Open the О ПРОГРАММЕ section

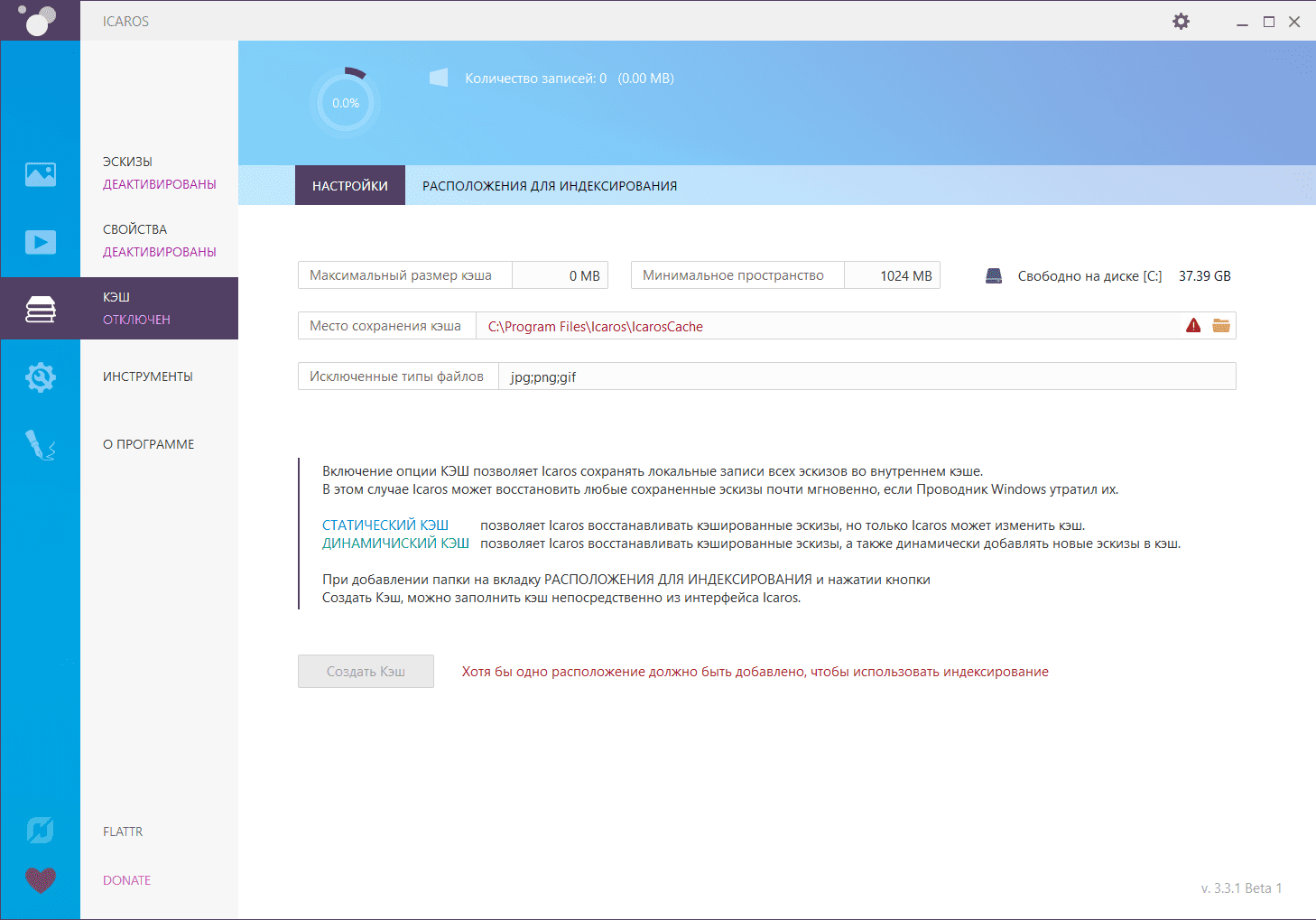149,444
